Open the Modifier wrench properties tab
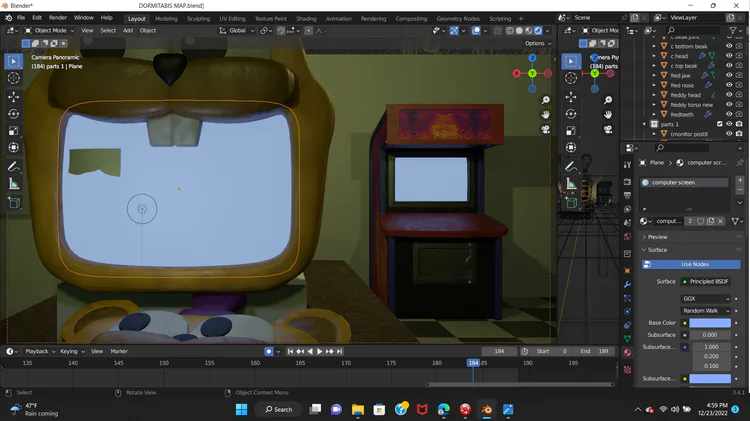 627,284
